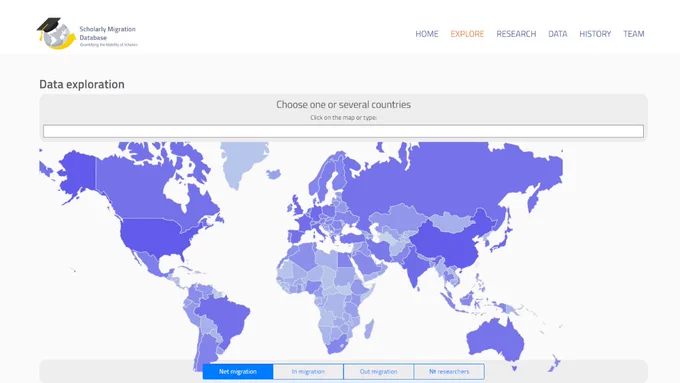Screen dimensions: 680x383
Task: Select Iceland on the map
Action: pos(274,174)
